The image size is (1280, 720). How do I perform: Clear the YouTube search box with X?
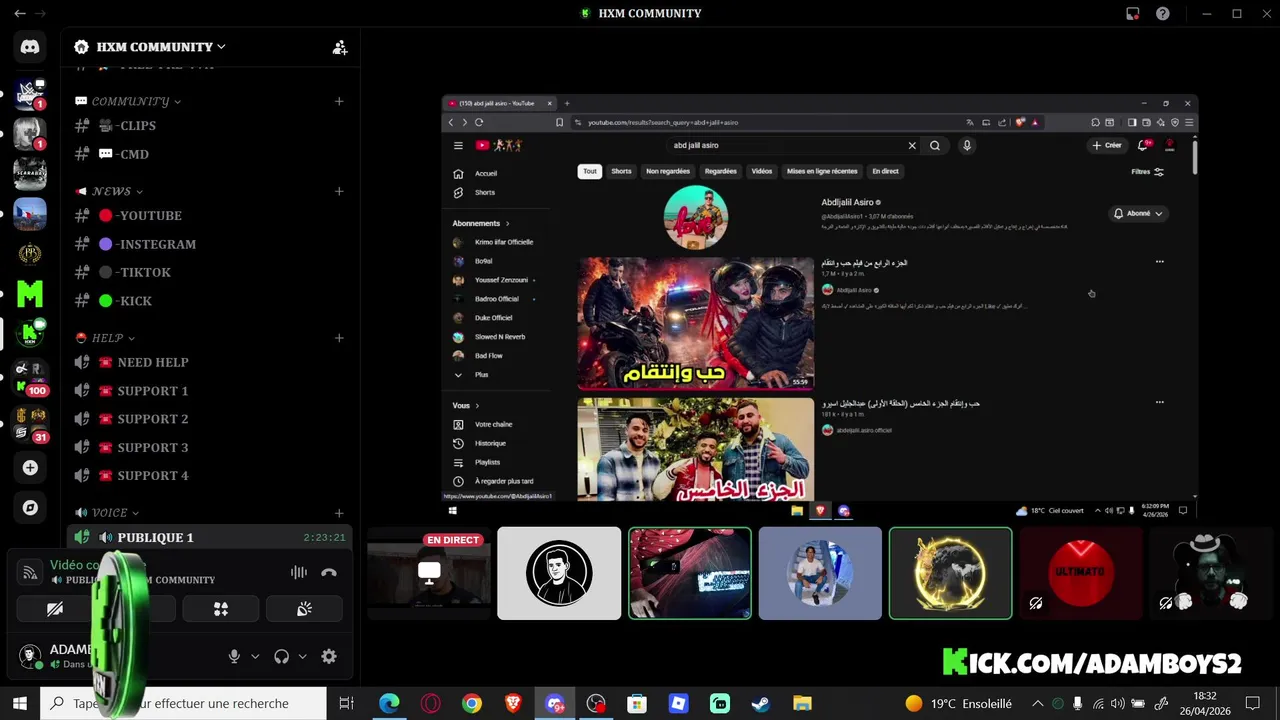[x=912, y=145]
